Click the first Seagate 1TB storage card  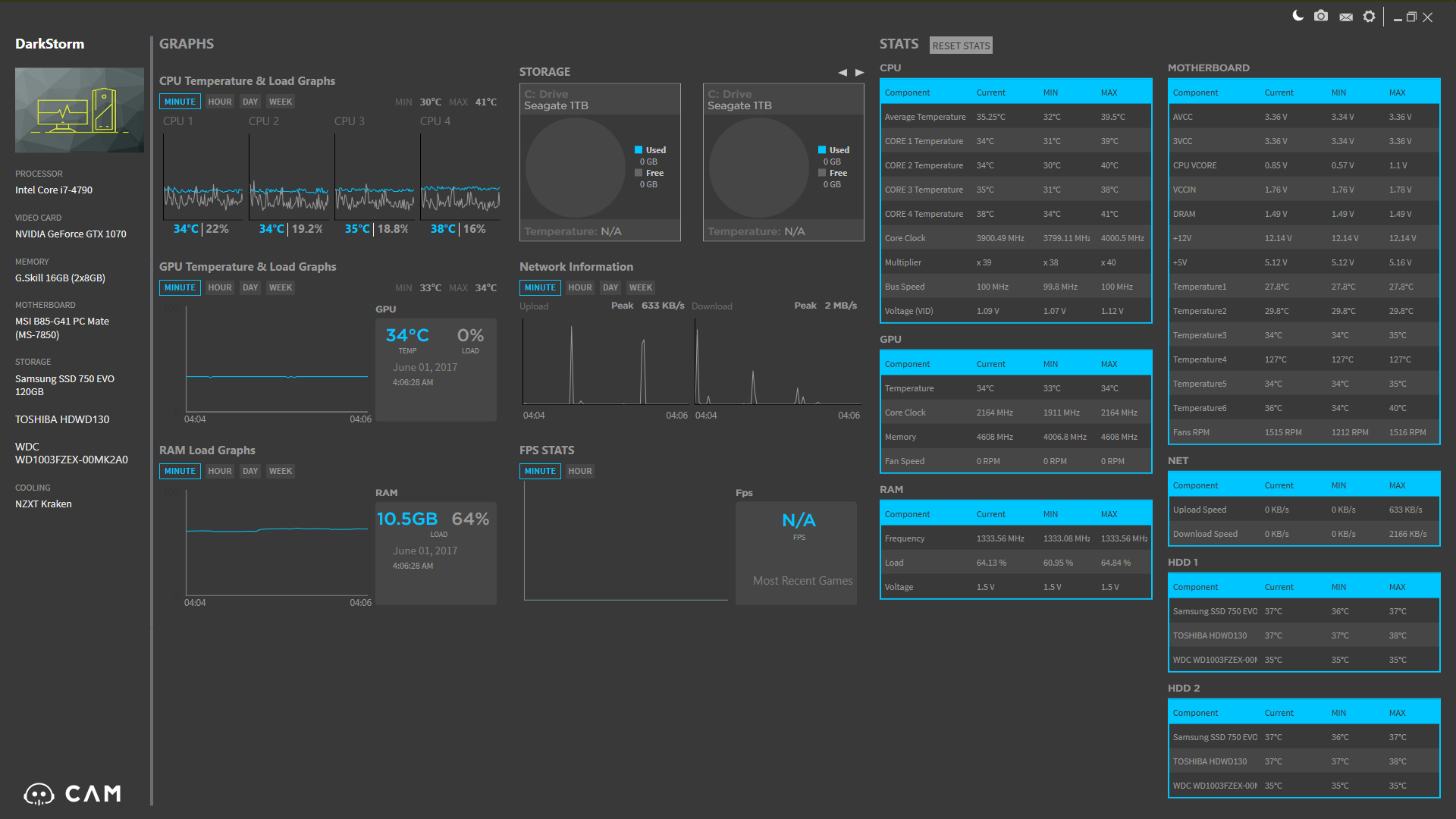pyautogui.click(x=600, y=162)
